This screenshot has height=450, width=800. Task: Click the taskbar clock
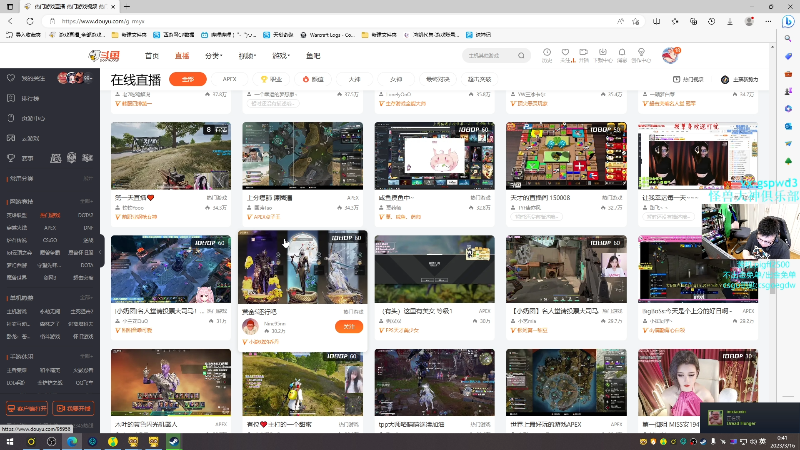tap(782, 442)
